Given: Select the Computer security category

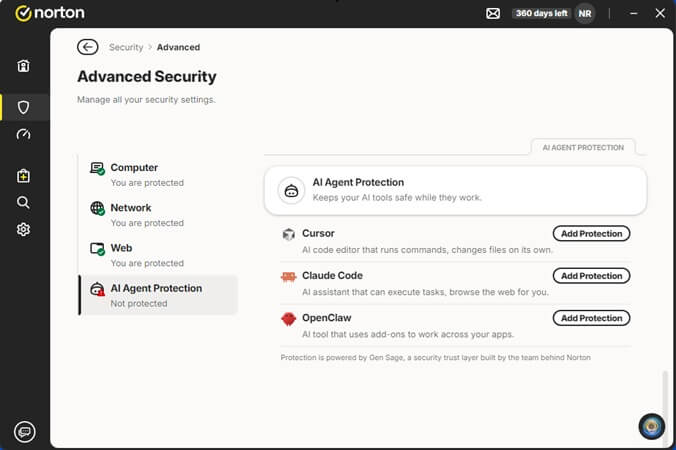Looking at the screenshot, I should tap(158, 175).
